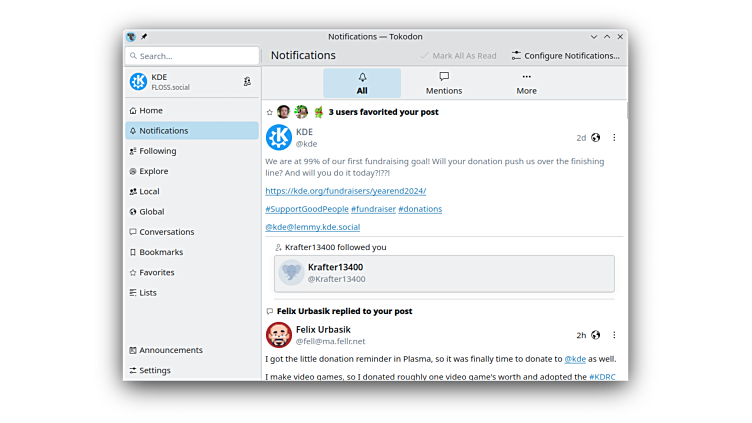
Task: Show Favorites from the sidebar
Action: pos(156,272)
